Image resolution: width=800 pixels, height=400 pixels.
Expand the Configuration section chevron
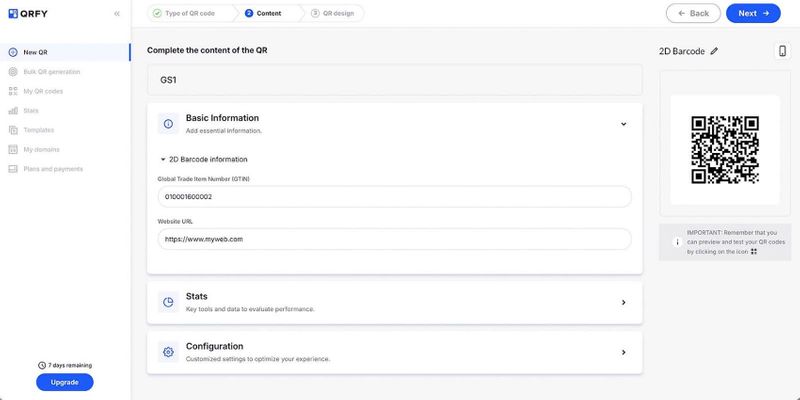point(623,353)
